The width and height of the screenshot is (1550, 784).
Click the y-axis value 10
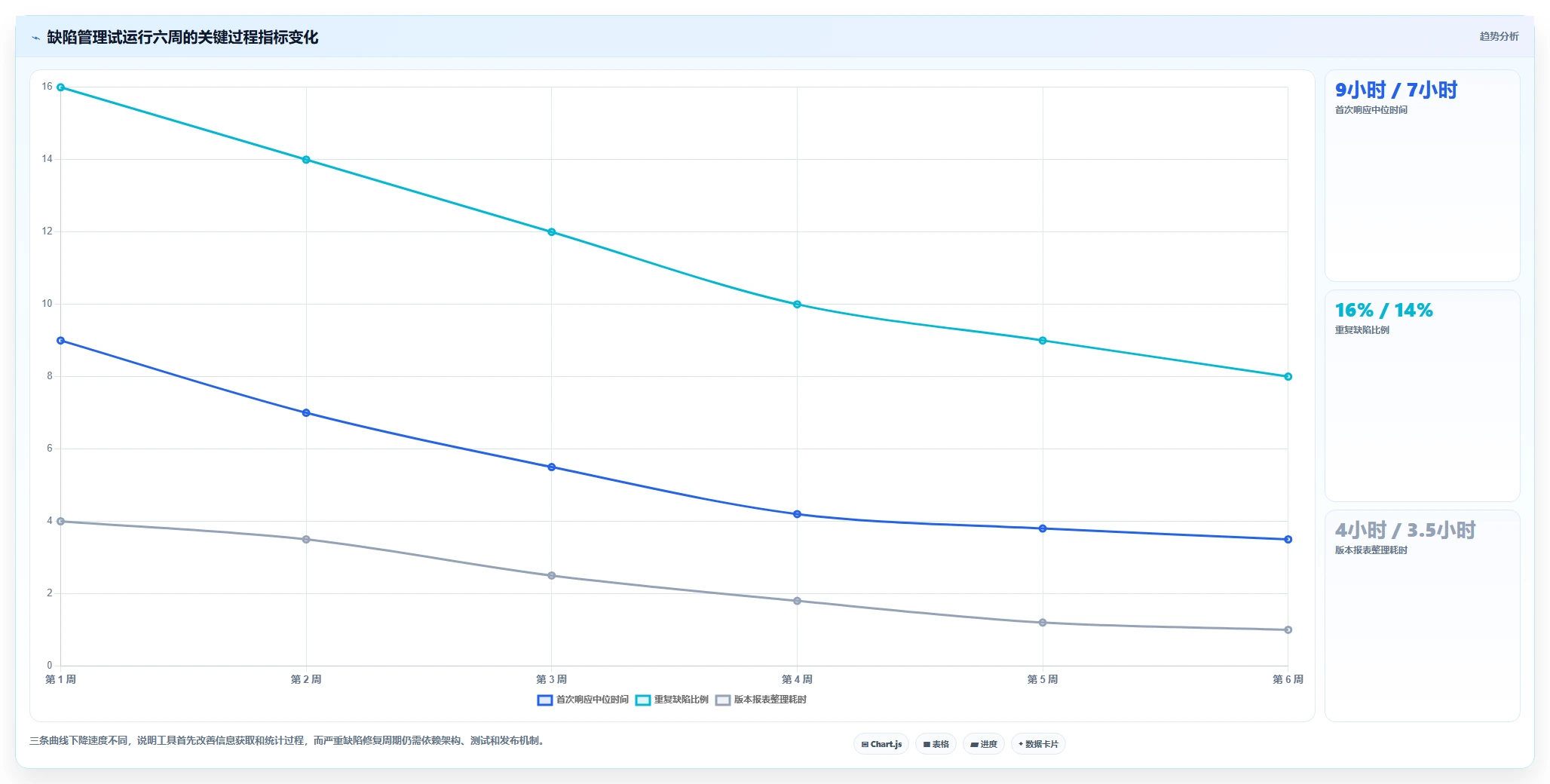click(47, 304)
